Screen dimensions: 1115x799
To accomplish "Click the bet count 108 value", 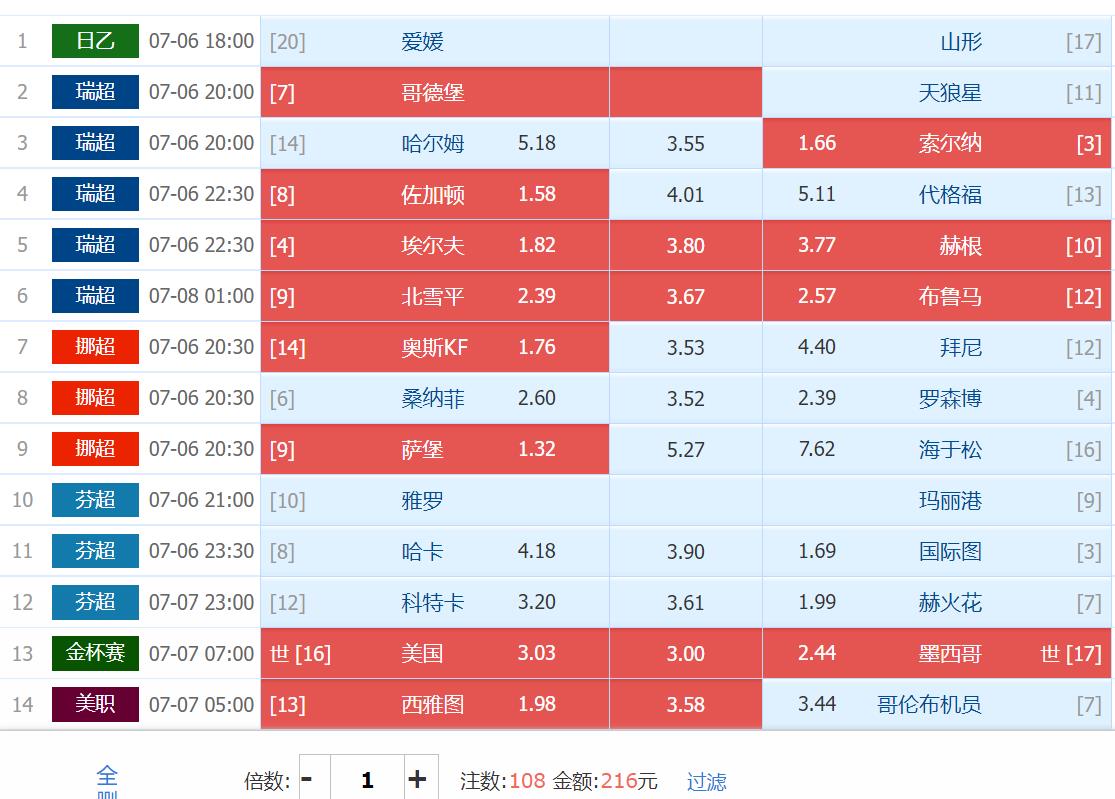I will pyautogui.click(x=527, y=781).
